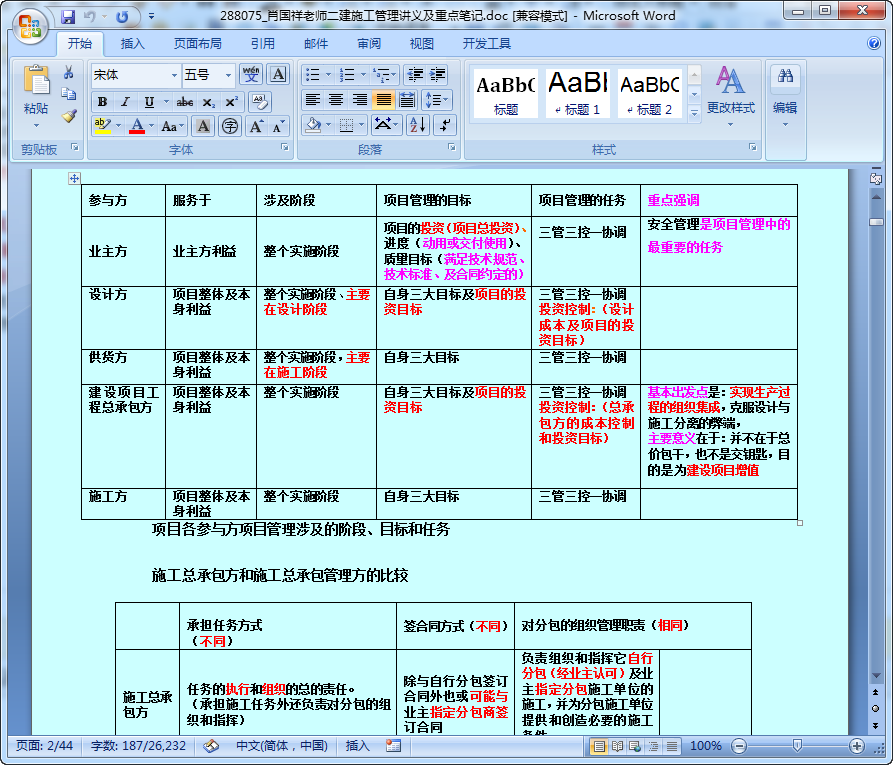
Task: Pick text highlight color yellow
Action: [103, 126]
